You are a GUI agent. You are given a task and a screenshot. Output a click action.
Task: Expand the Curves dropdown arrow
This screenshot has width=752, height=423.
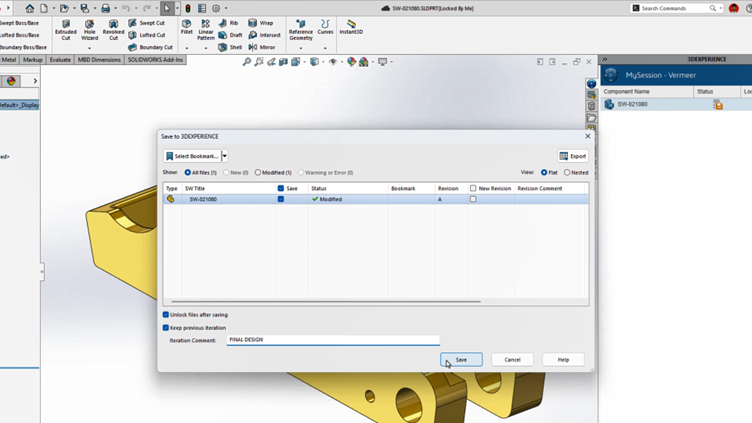click(325, 48)
